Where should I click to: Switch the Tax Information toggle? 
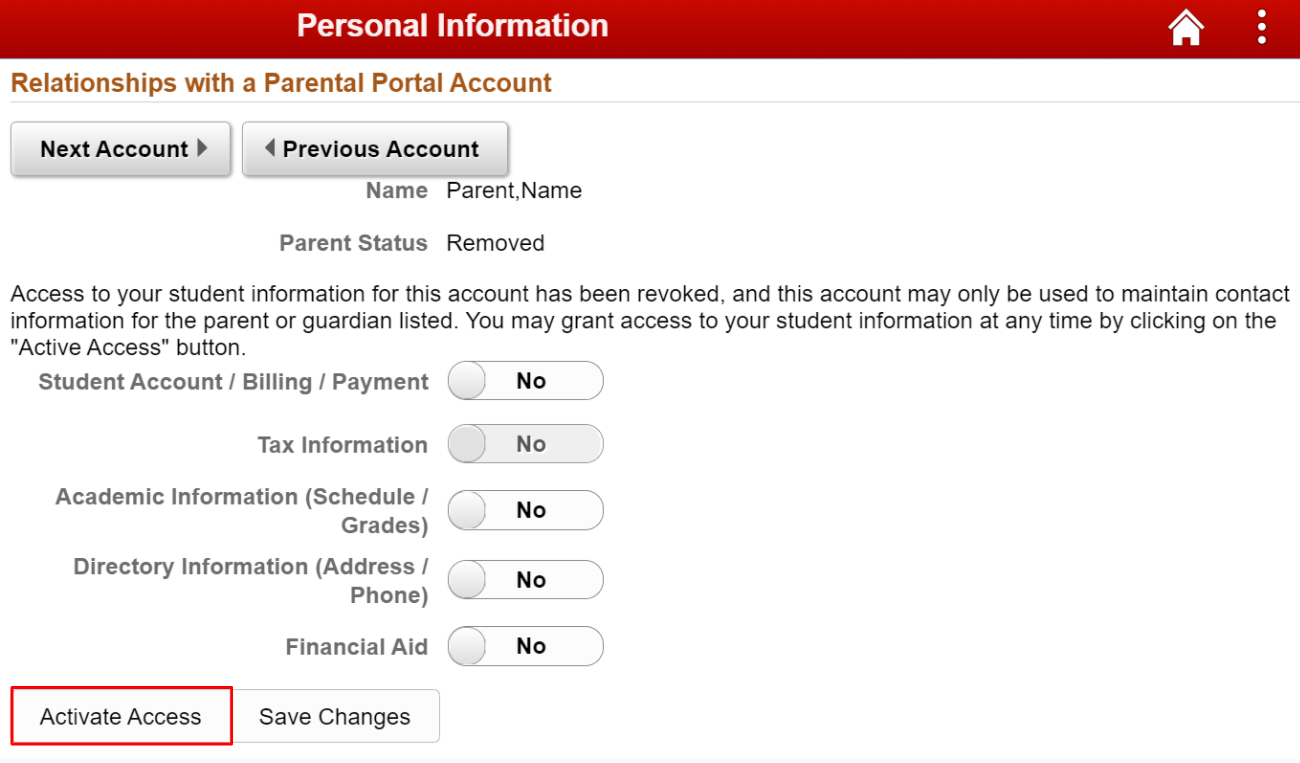coord(526,444)
